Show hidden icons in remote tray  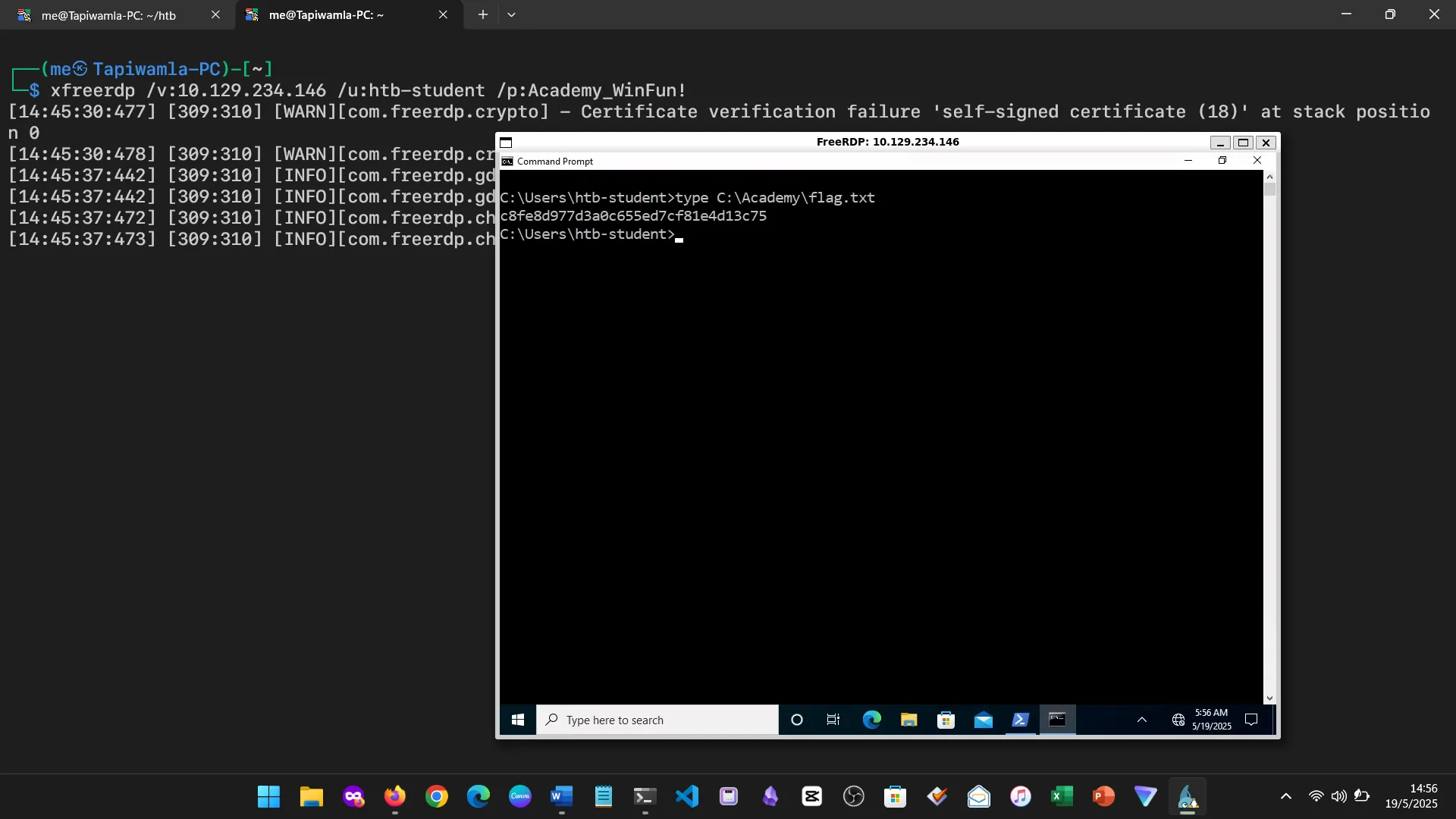click(1141, 720)
